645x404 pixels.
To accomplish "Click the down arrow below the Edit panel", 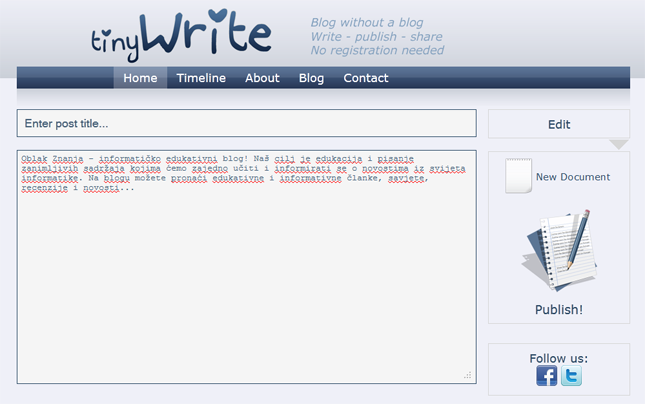I will pyautogui.click(x=619, y=144).
